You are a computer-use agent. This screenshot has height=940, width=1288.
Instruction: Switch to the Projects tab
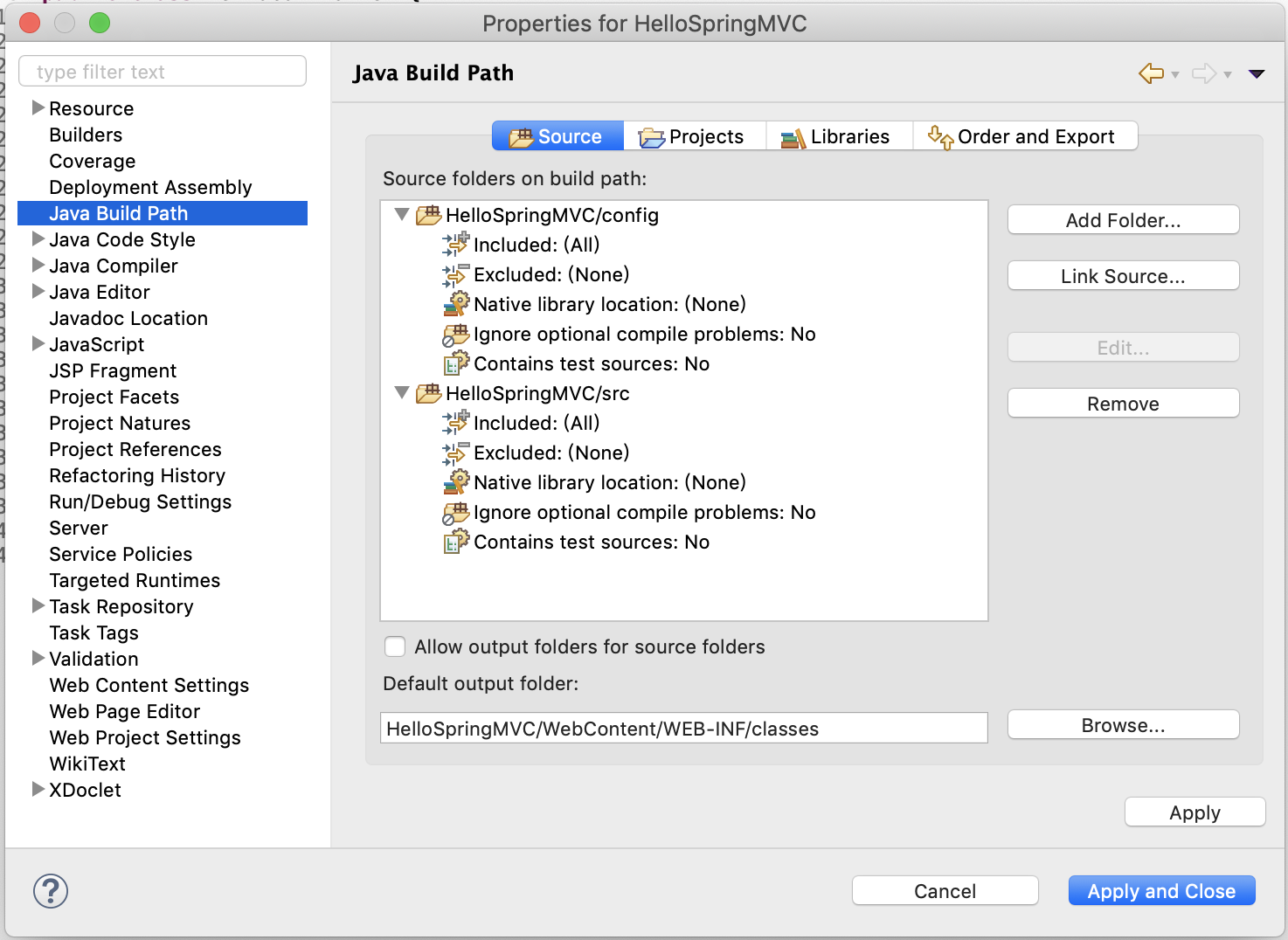point(695,136)
